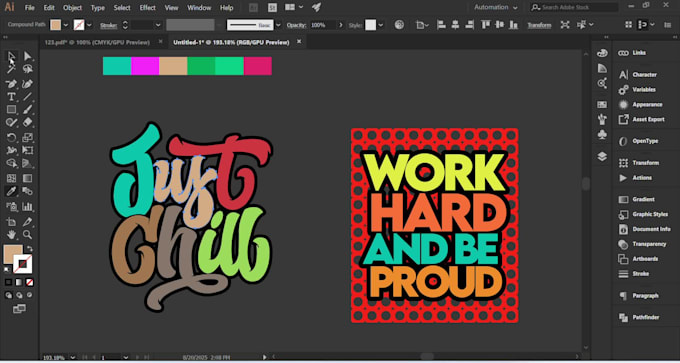Open the stroke weight dropdown

point(158,25)
